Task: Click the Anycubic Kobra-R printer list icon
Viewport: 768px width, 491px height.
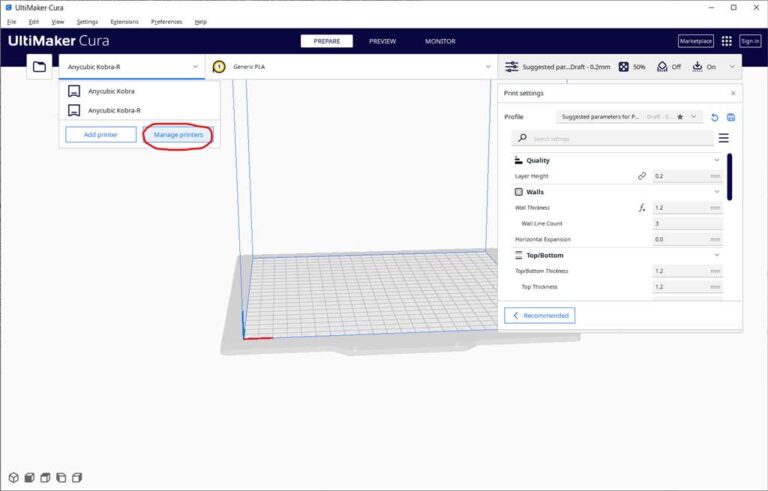Action: [74, 110]
